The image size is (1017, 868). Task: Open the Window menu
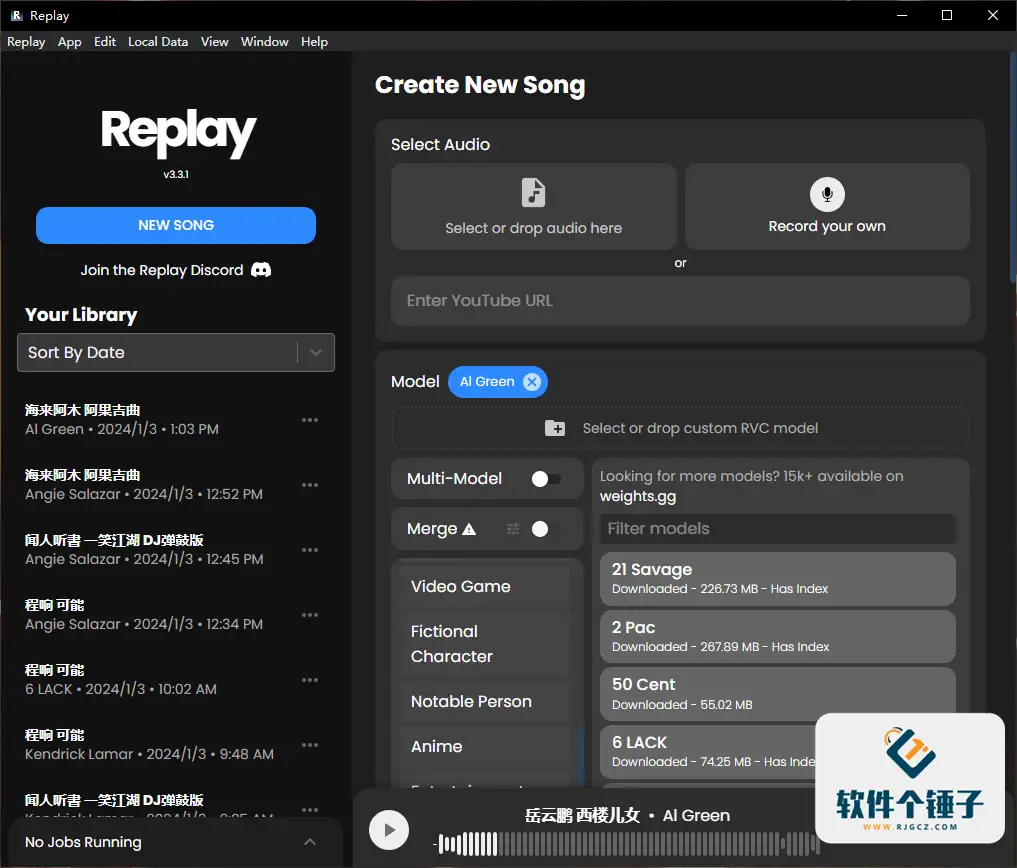(x=265, y=42)
